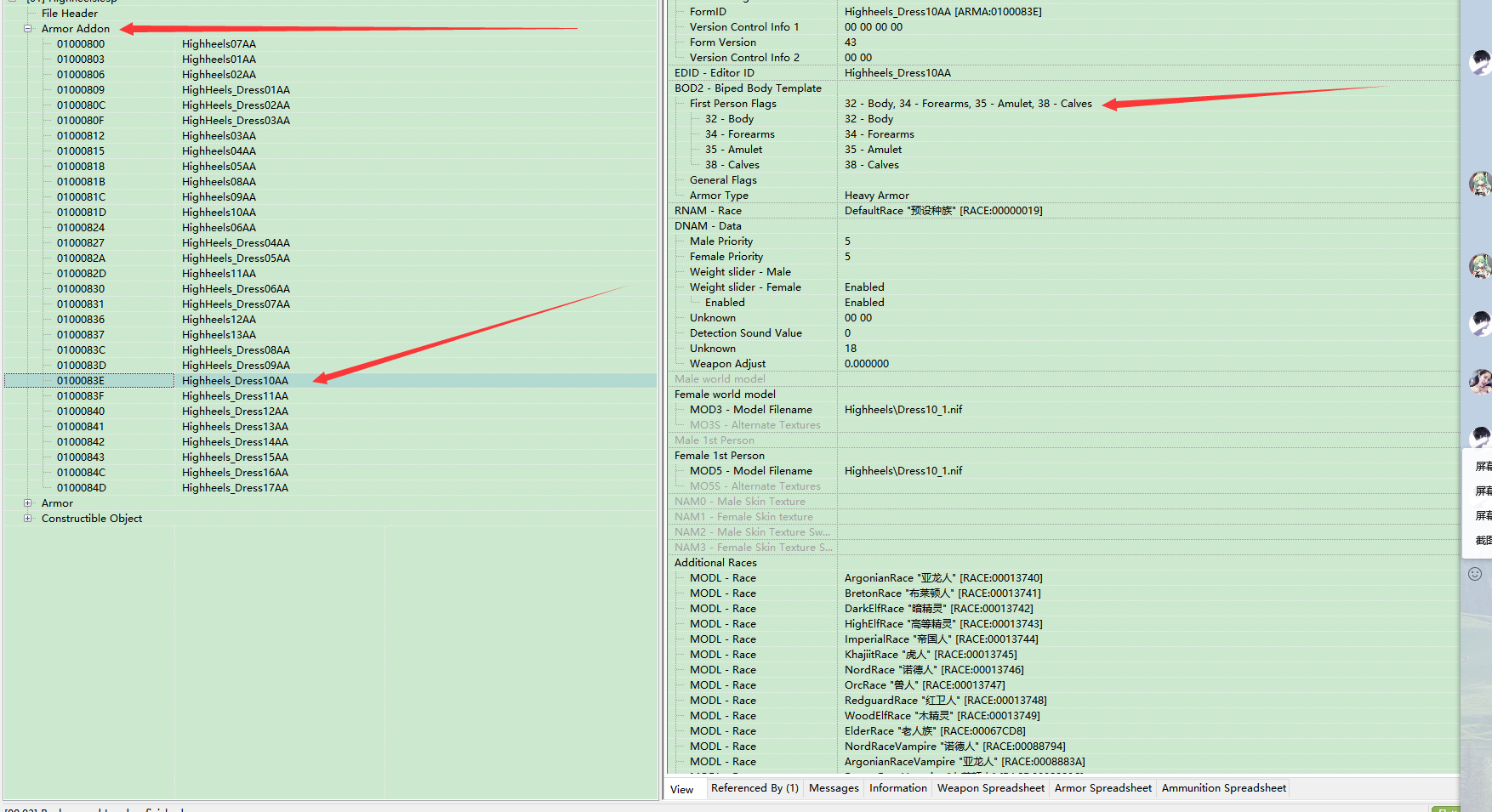
Task: Click the First Person Flags value cell
Action: pos(968,103)
